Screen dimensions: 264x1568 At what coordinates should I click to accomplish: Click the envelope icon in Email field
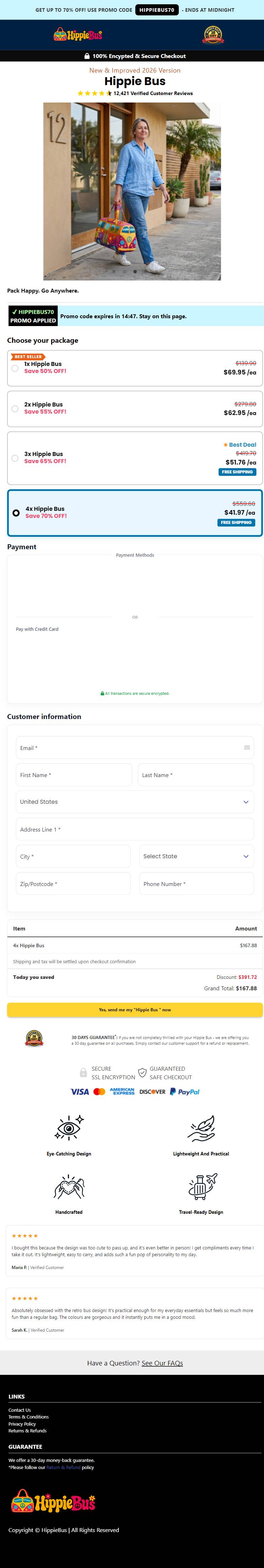click(247, 748)
